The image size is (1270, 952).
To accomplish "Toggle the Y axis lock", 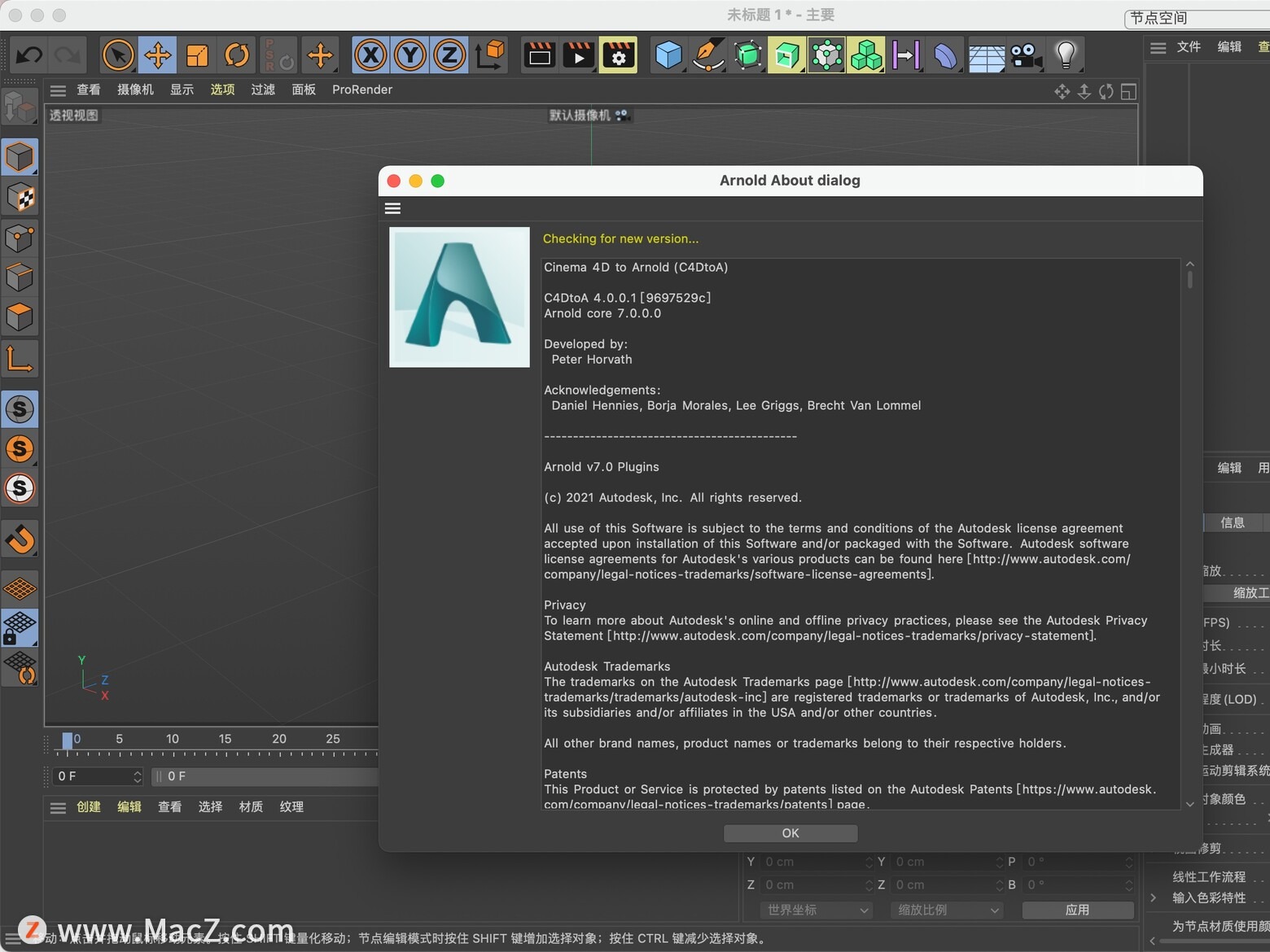I will pyautogui.click(x=409, y=55).
